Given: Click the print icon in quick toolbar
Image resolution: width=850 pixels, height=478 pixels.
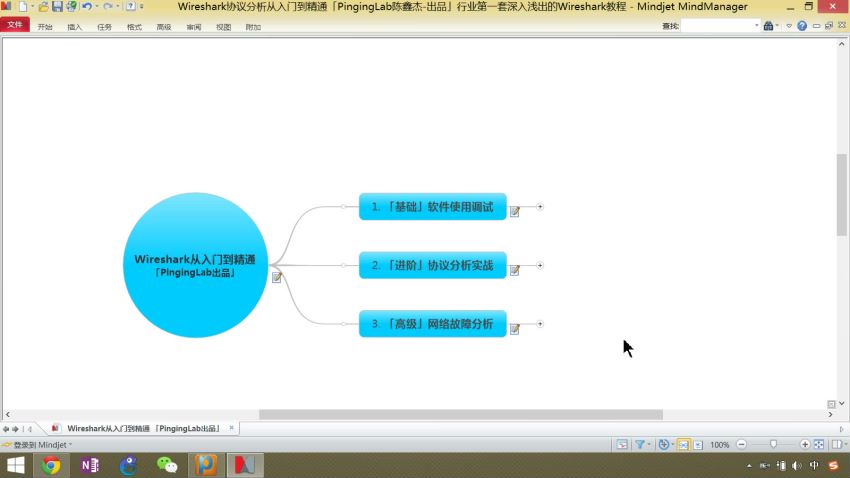Looking at the screenshot, I should coord(71,7).
